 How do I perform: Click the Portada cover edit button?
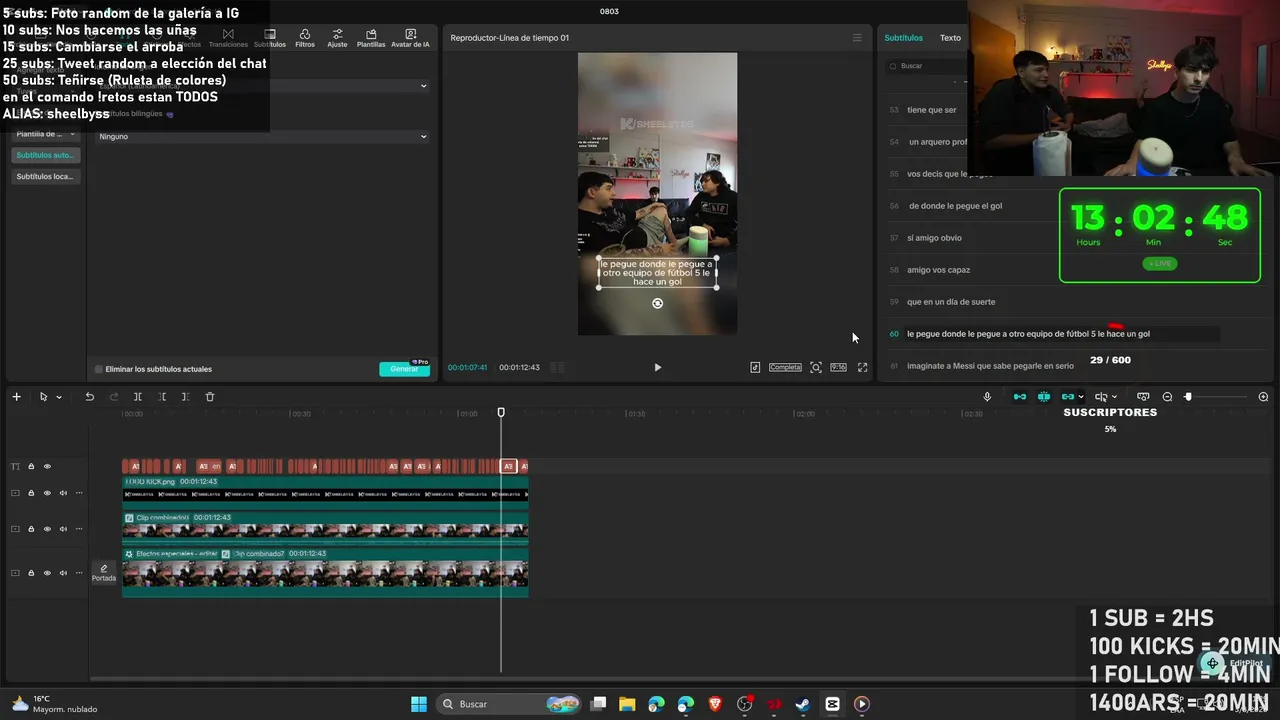click(x=104, y=573)
